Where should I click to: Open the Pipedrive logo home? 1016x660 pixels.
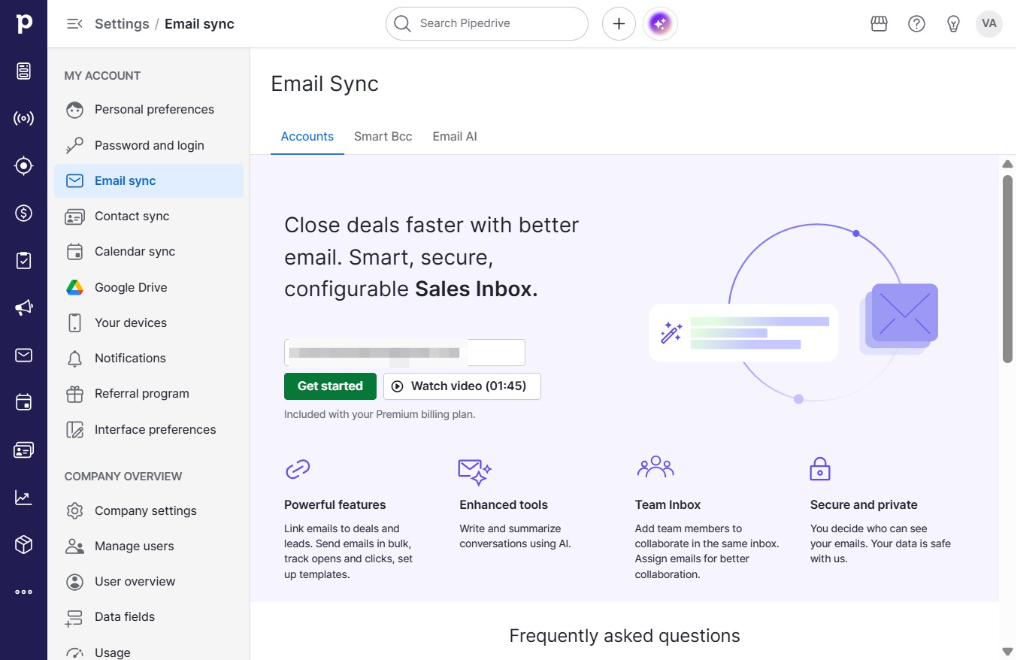coord(23,23)
